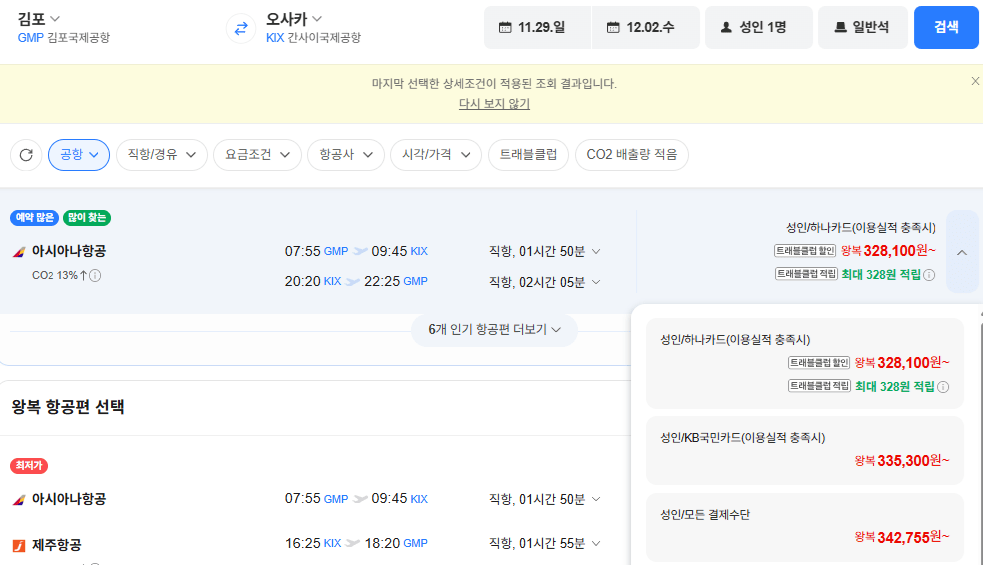
Task: Expand 최저가 07:55 아시아나항공 flight details
Action: click(596, 499)
